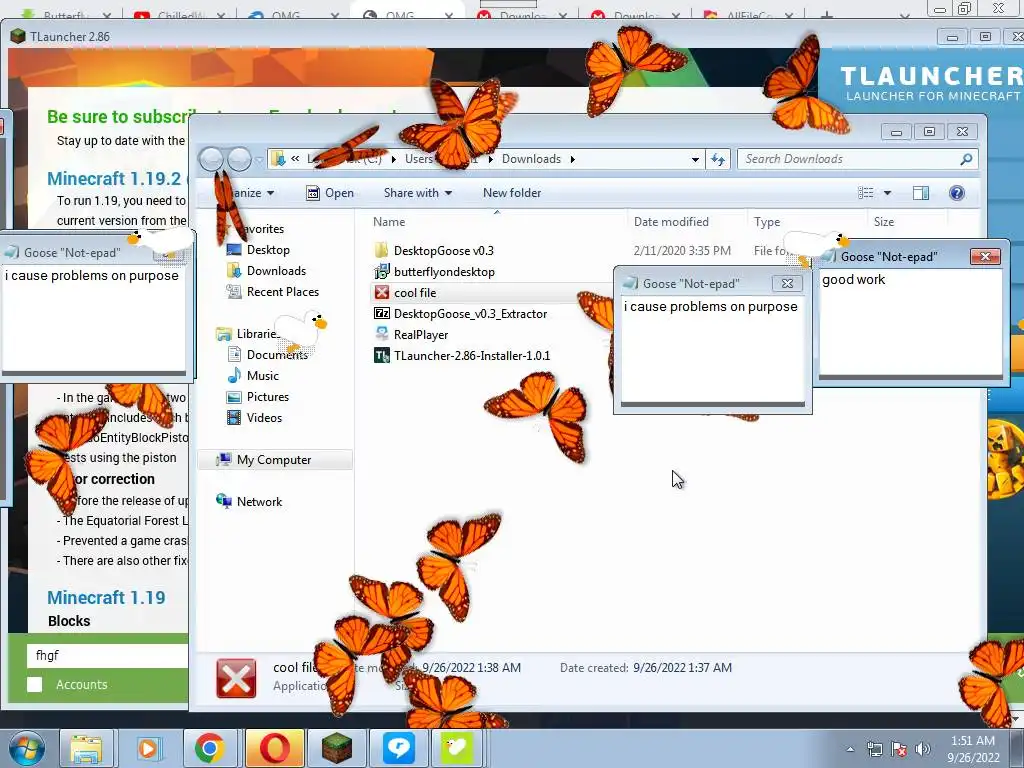Viewport: 1024px width, 768px height.
Task: Open the recent pages dropdown next to forward arrow
Action: click(259, 159)
